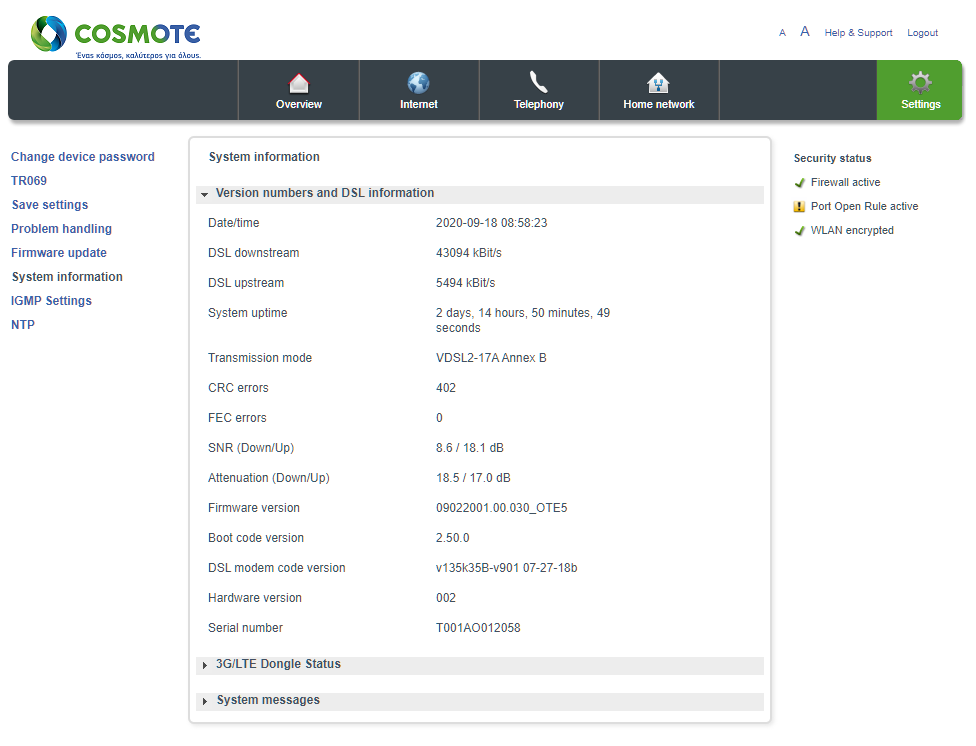Click the Port Open Rule warning icon
The image size is (976, 746).
pos(800,207)
